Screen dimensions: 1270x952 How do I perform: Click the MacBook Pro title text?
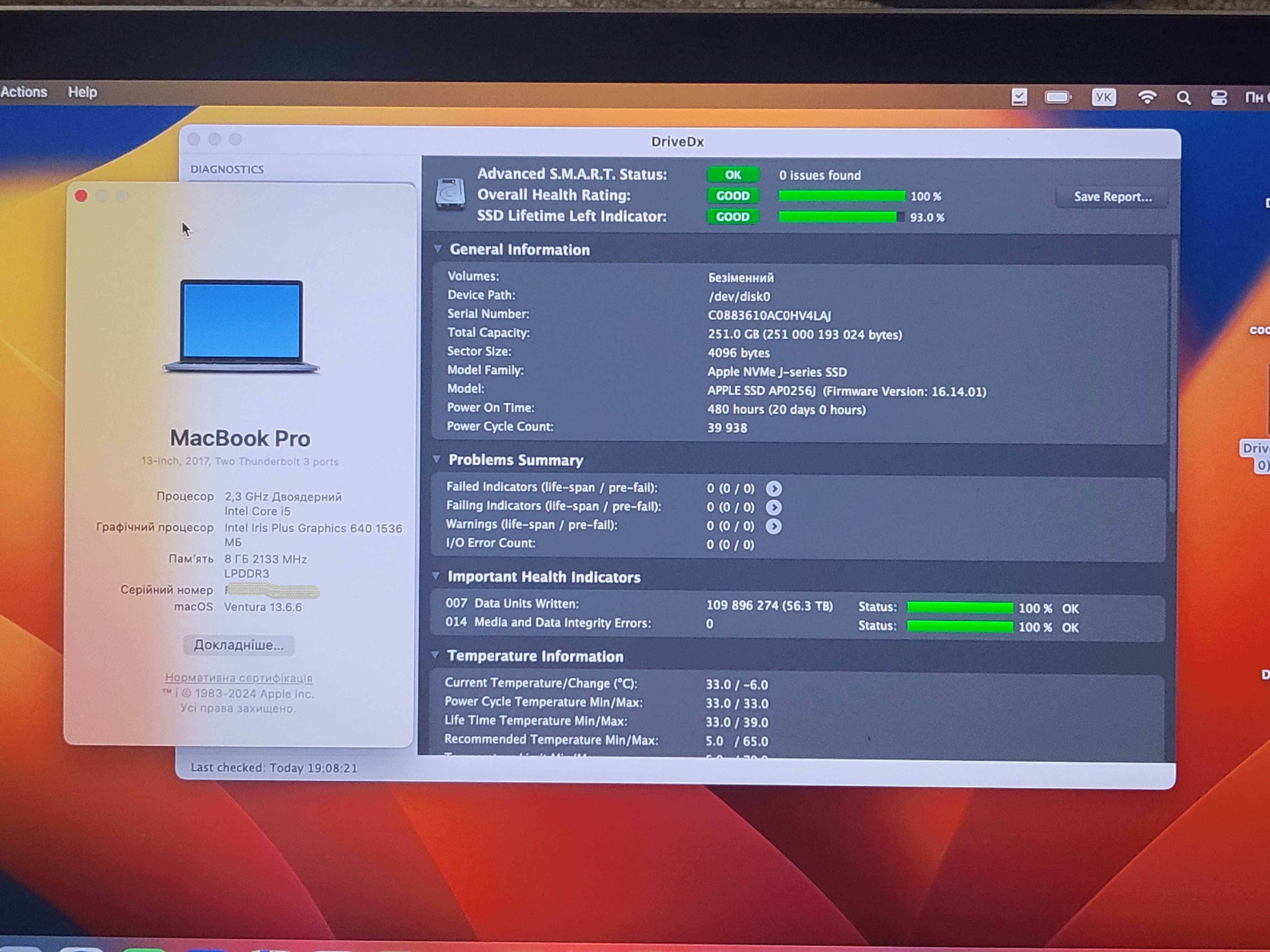tap(241, 438)
